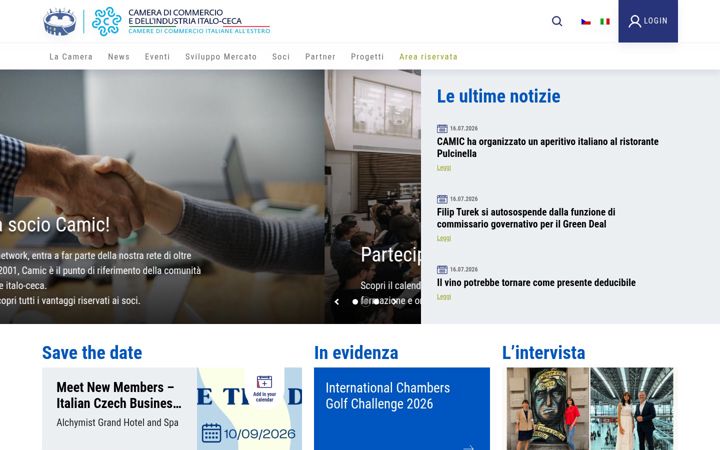Click calendar icon beside the Pulcinella news date
This screenshot has width=720, height=450.
(x=442, y=129)
